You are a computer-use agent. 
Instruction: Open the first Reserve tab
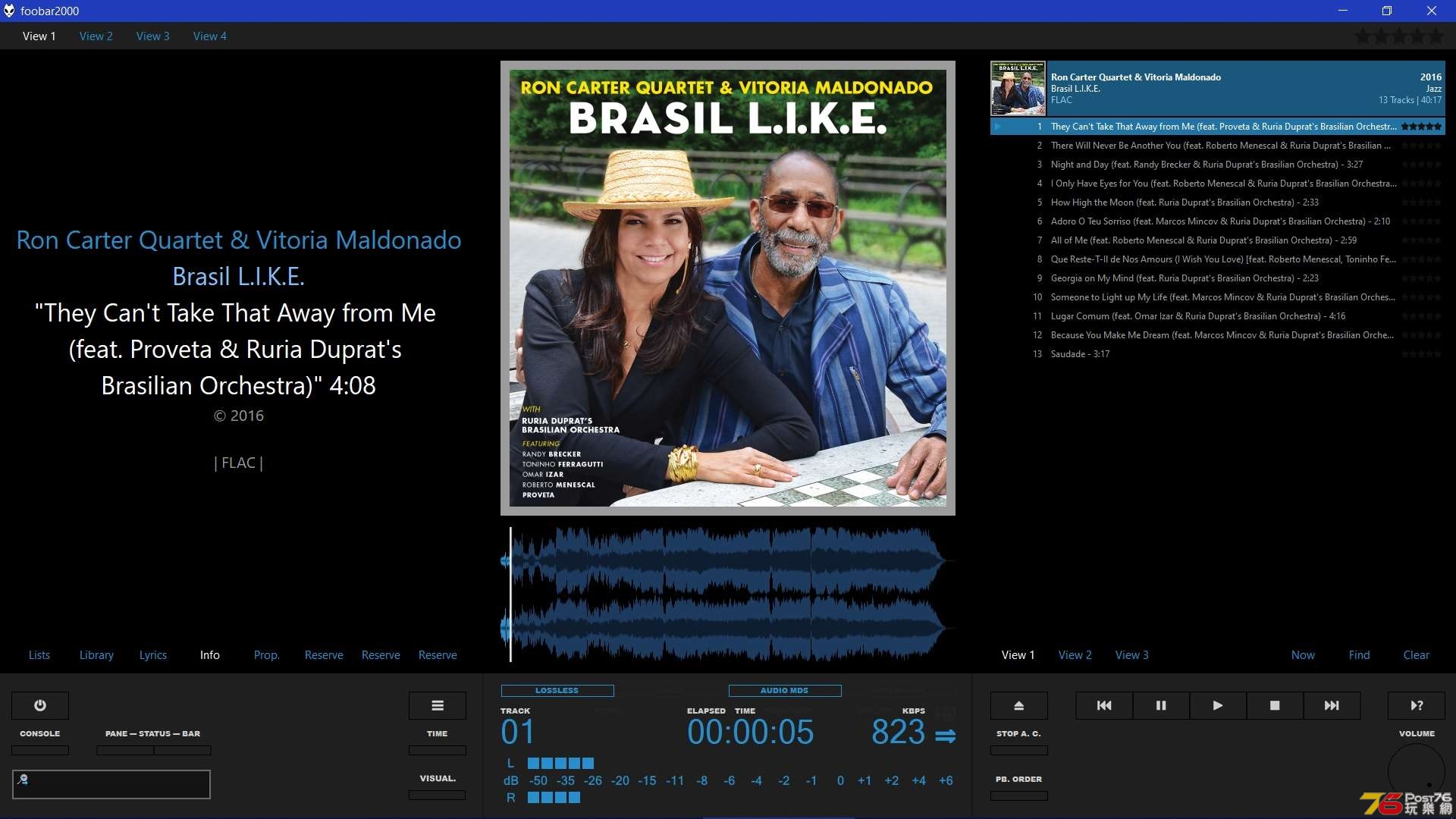[x=324, y=654]
